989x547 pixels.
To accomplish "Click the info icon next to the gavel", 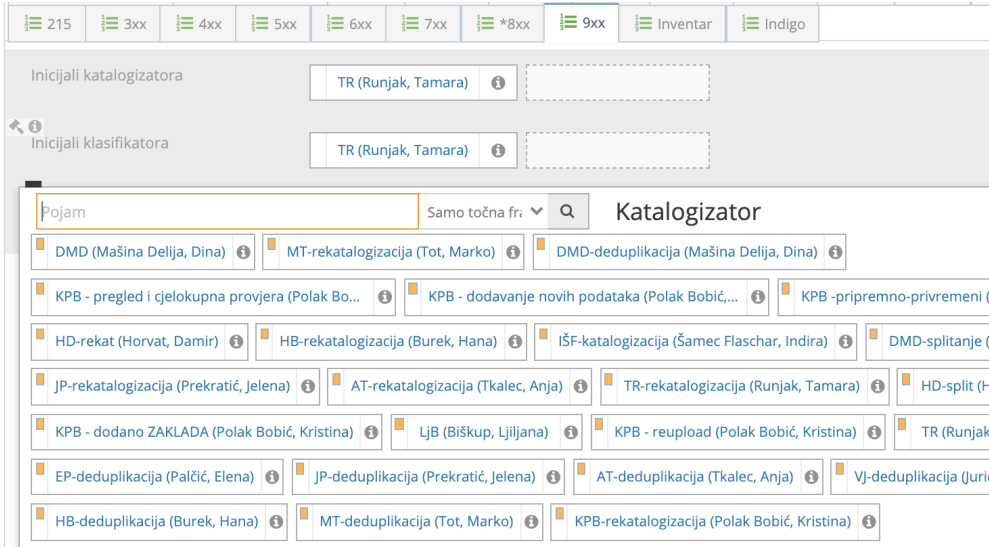I will [35, 126].
